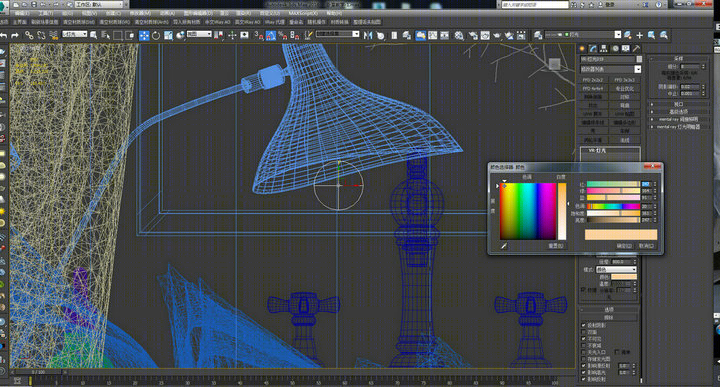
Task: Open the reference coordinate system dropdown
Action: tap(199, 34)
